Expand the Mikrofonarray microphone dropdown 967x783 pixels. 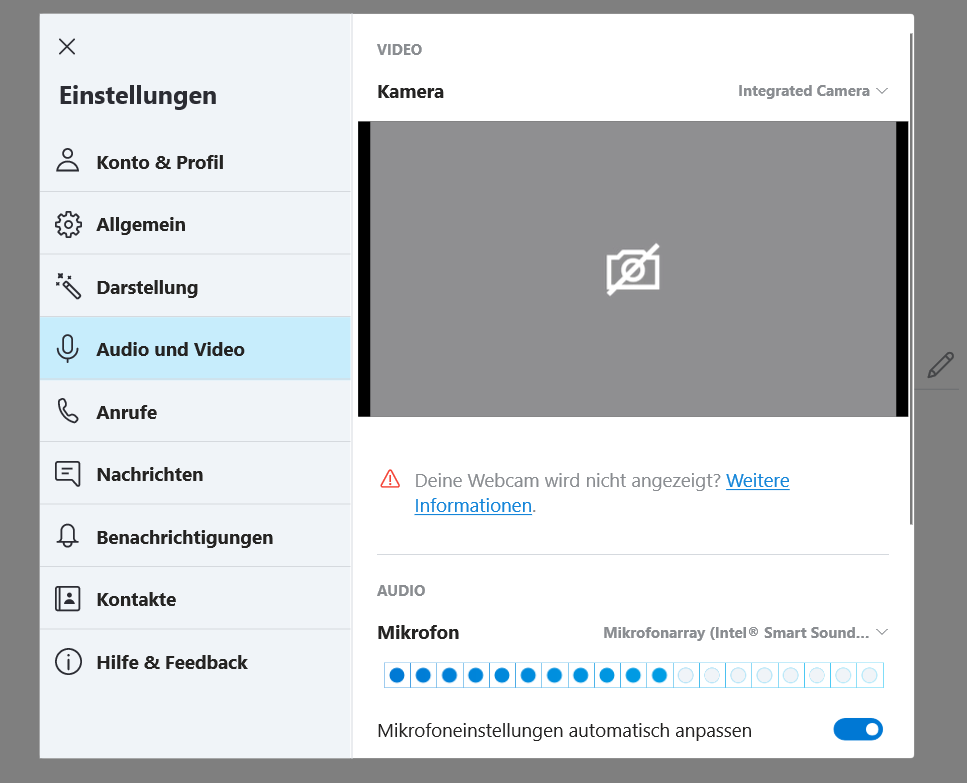[746, 633]
